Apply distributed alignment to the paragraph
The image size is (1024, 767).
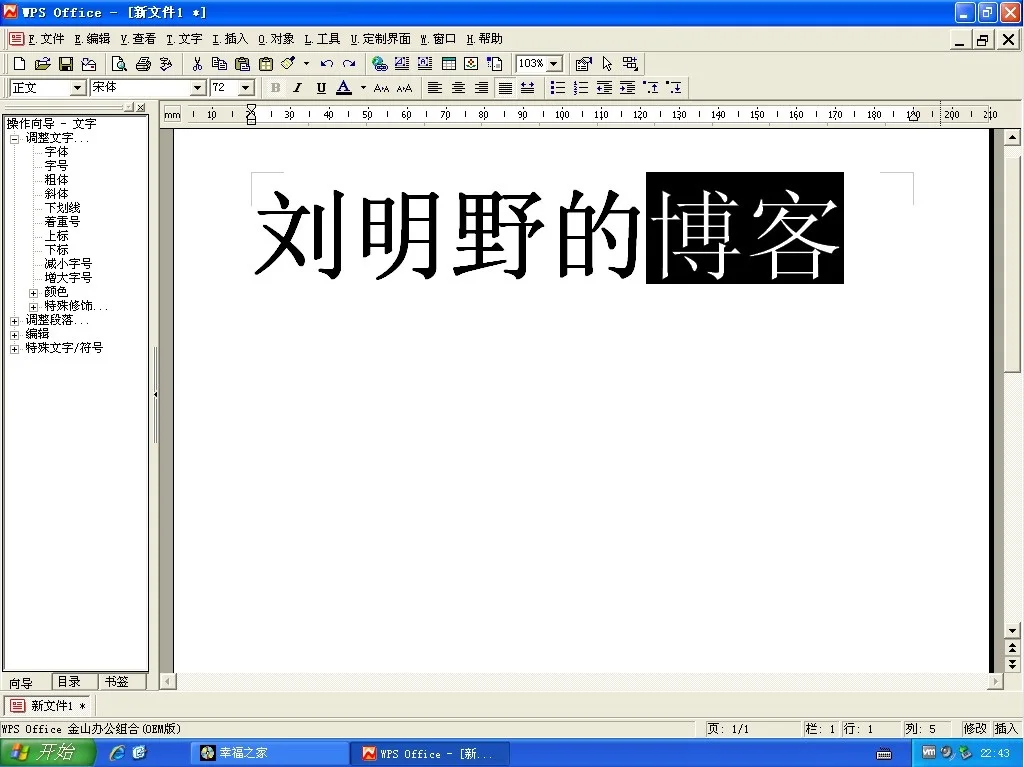(x=528, y=88)
